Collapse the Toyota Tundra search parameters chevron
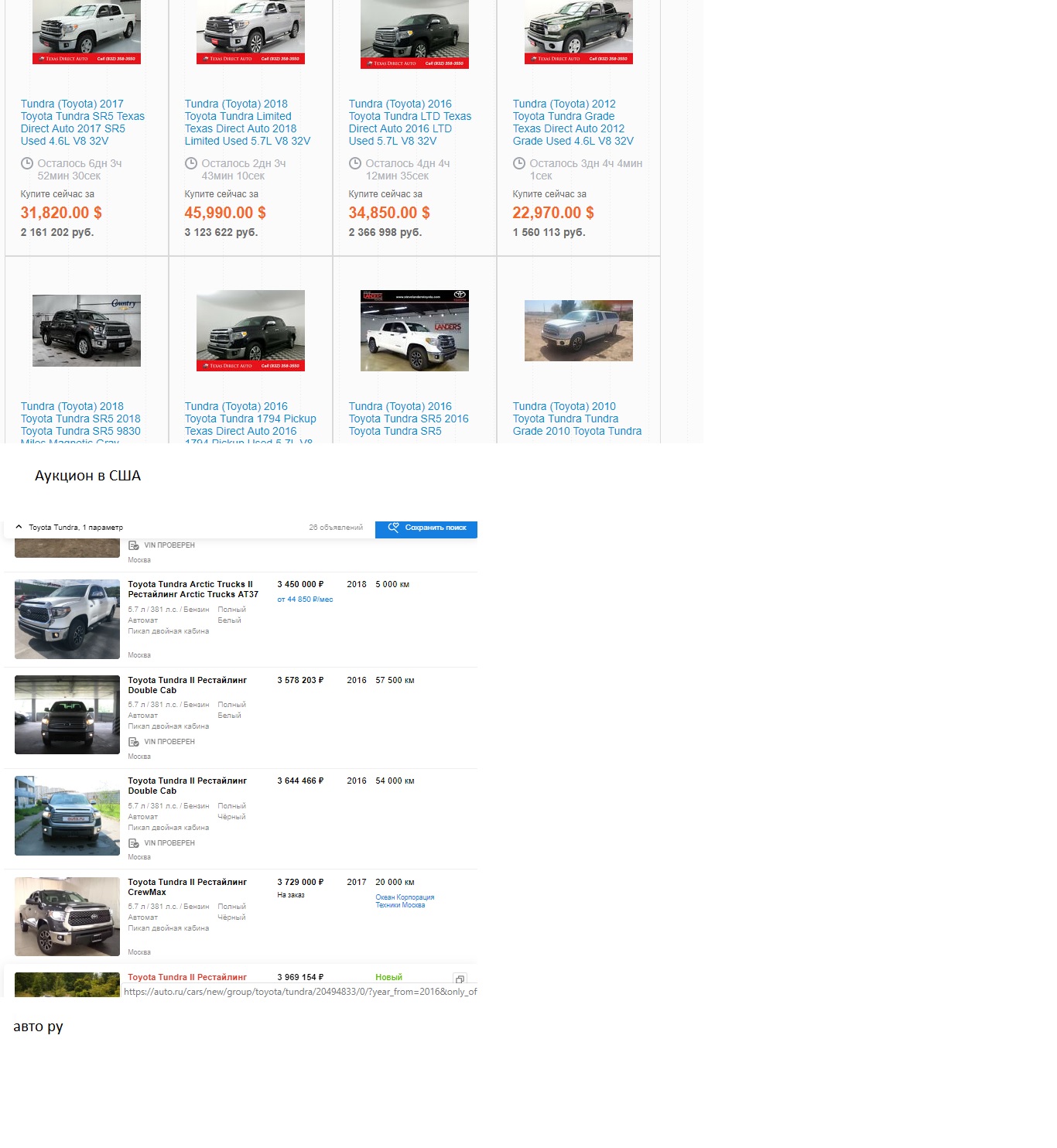Screen dimensions: 1057x1148 click(x=19, y=528)
